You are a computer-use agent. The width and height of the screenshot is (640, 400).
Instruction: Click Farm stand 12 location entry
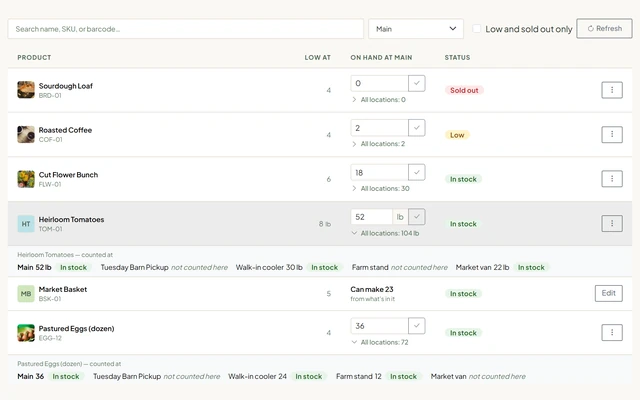coord(359,376)
